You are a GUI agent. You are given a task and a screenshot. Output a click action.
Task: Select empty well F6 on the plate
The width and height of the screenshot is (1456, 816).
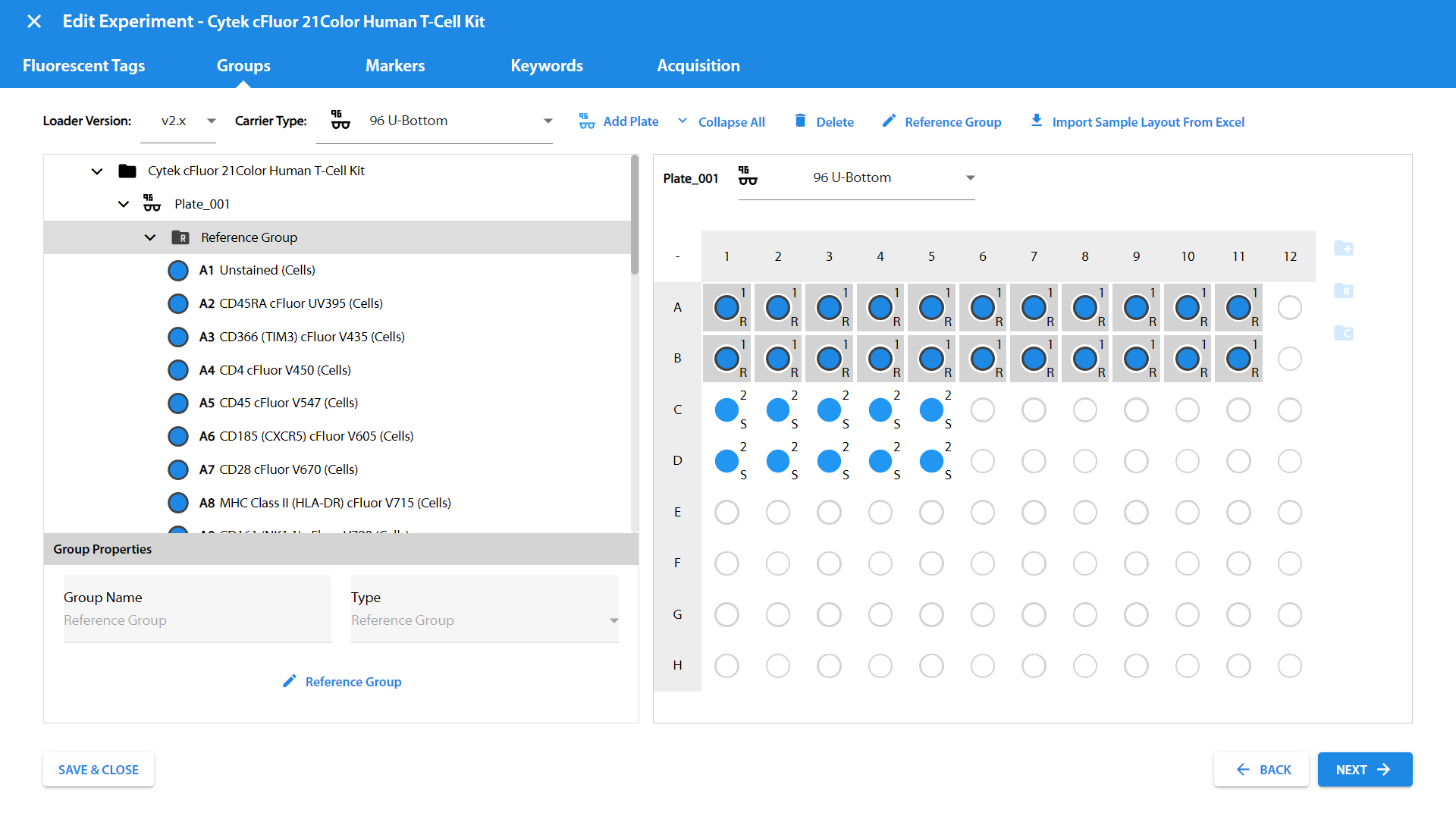(x=983, y=563)
